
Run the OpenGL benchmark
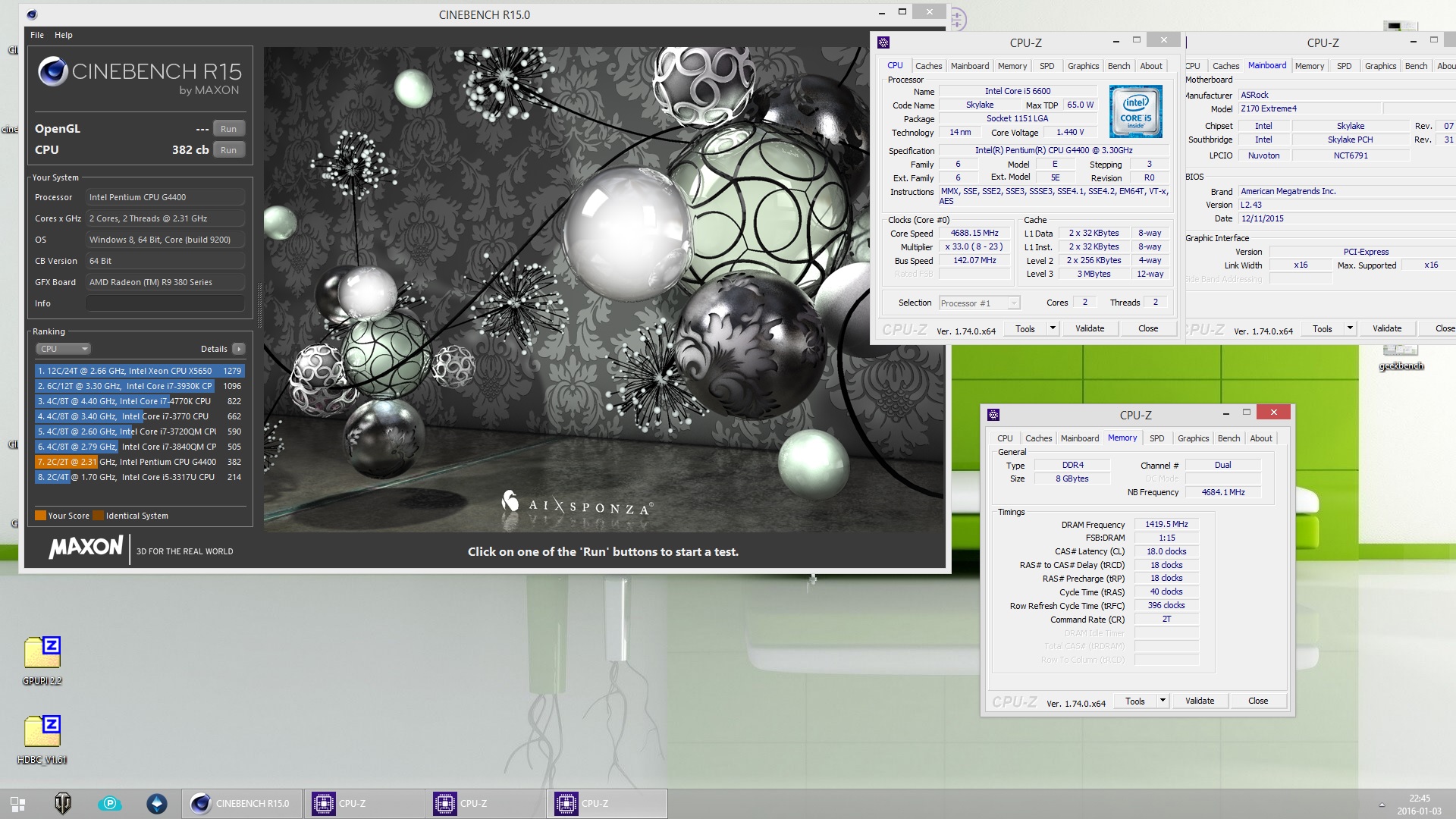click(228, 129)
